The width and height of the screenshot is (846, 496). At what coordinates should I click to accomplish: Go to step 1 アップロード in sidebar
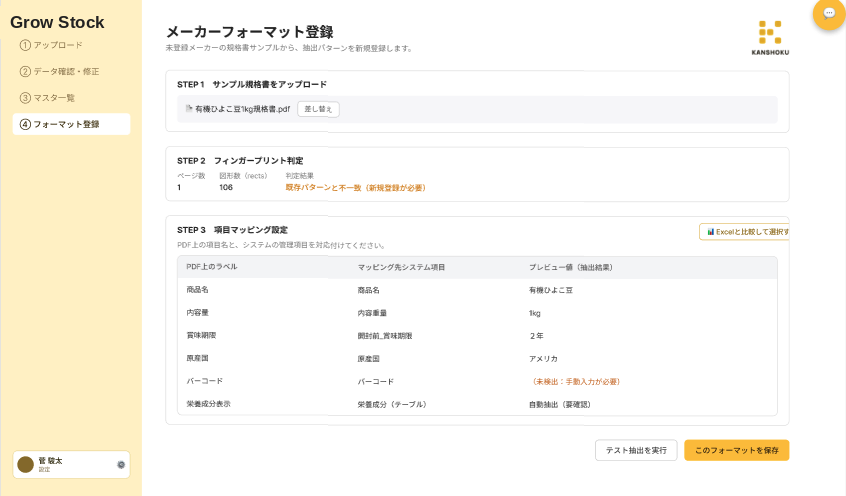pyautogui.click(x=51, y=45)
